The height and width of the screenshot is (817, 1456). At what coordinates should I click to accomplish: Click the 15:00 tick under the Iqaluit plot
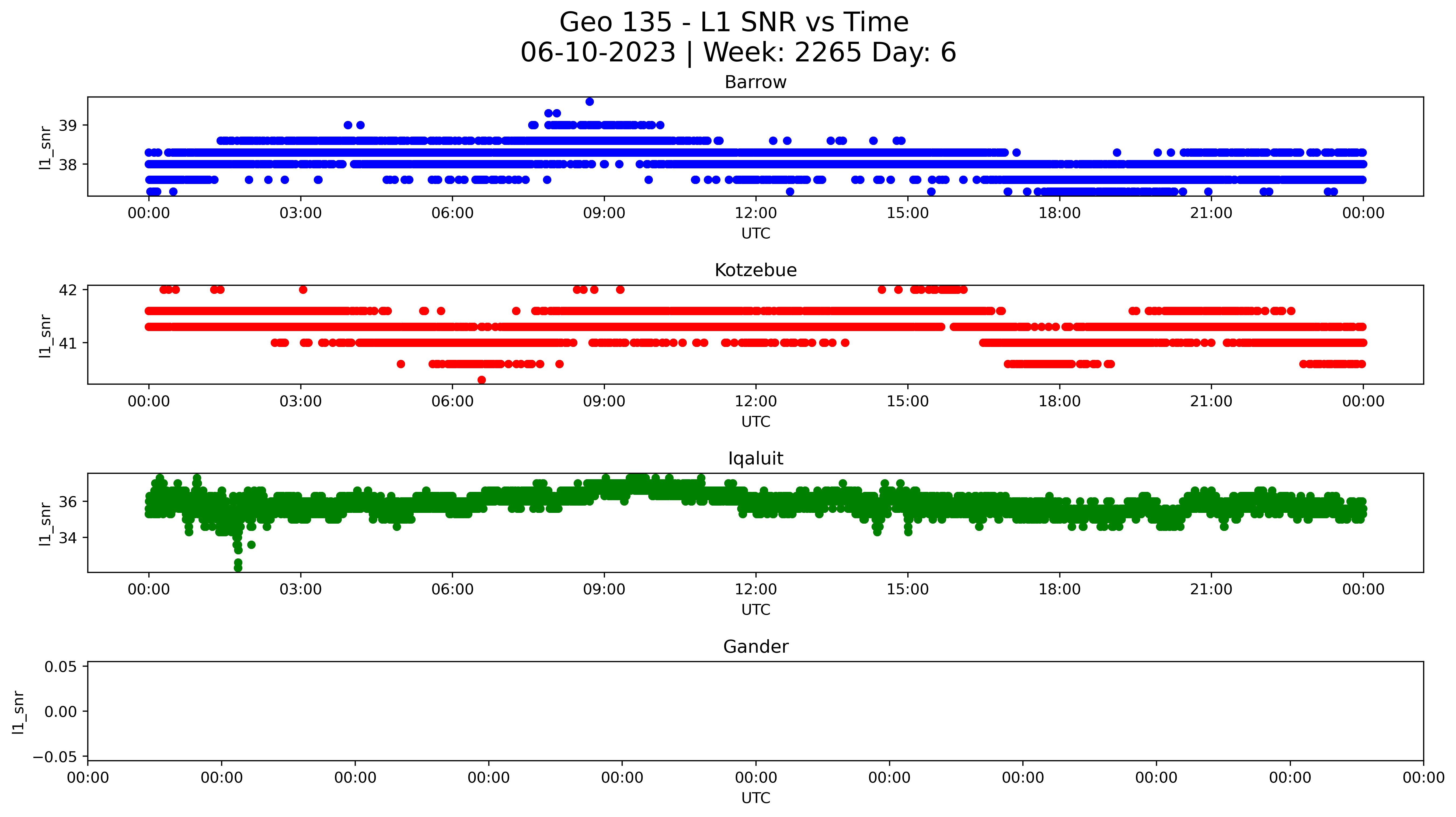(x=908, y=590)
